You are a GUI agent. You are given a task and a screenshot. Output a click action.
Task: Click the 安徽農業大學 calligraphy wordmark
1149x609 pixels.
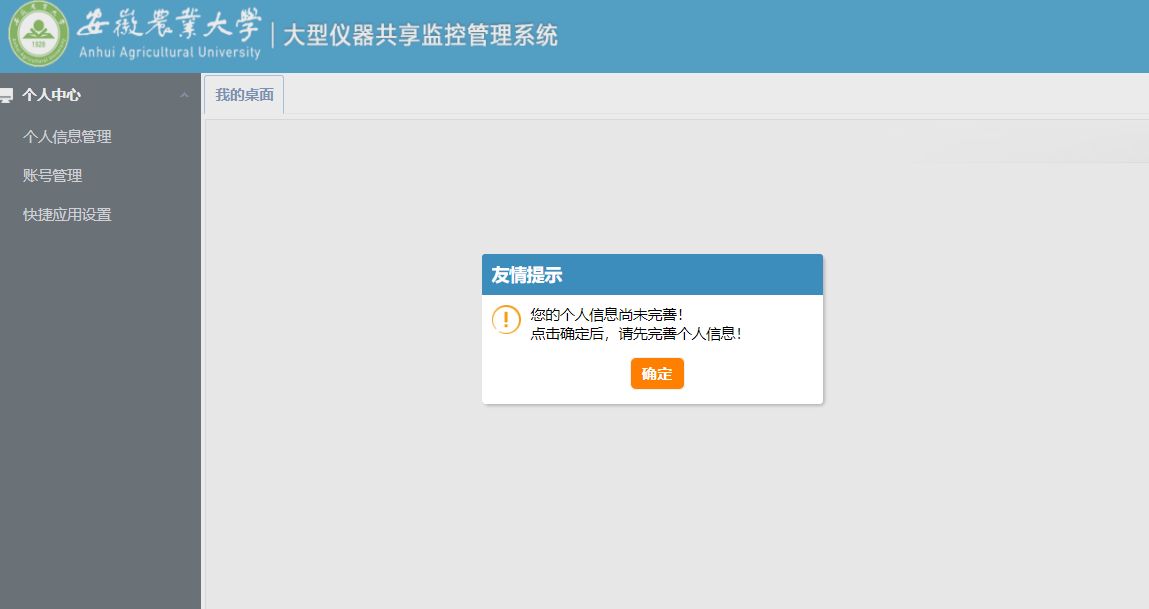pyautogui.click(x=167, y=24)
